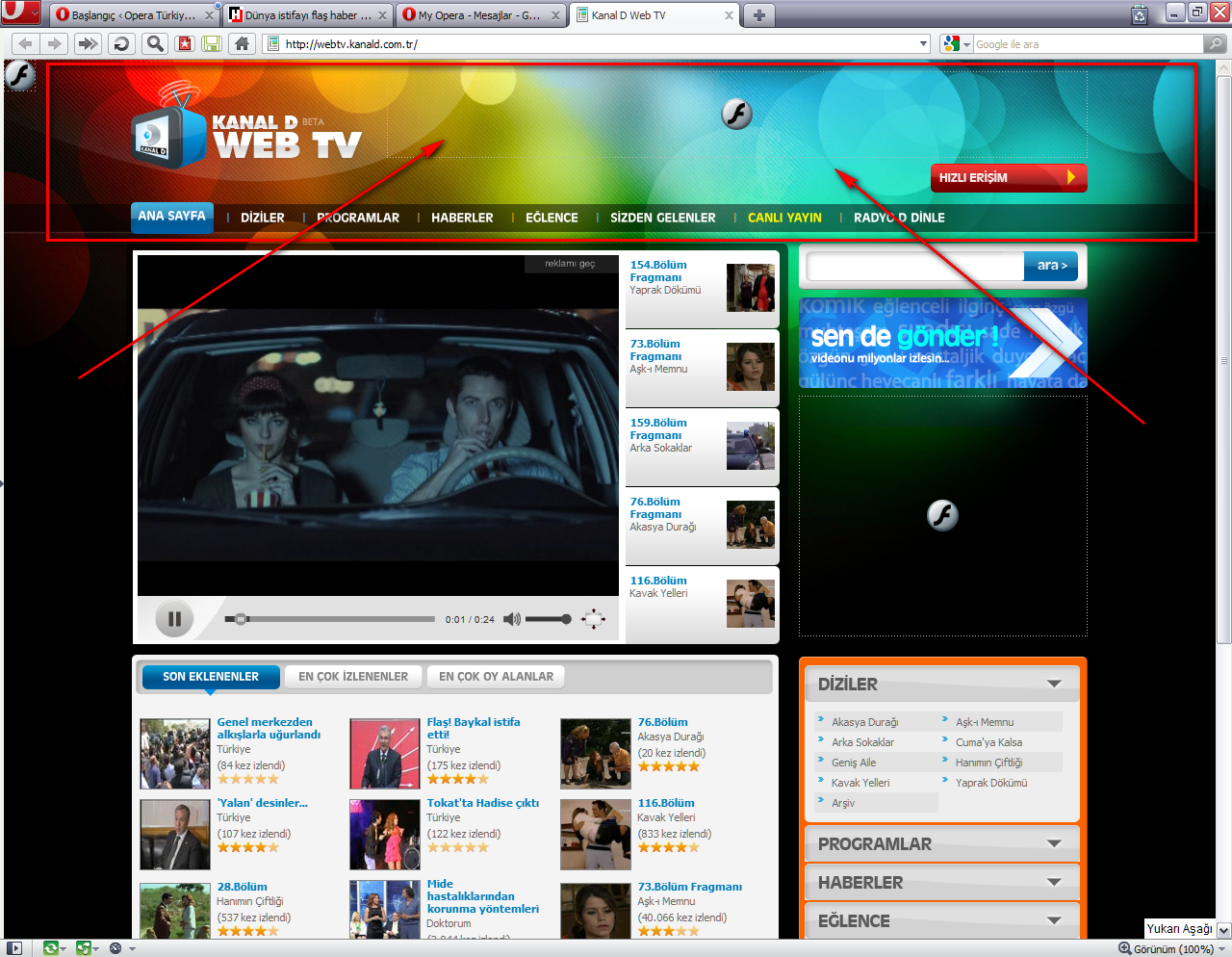Open the 73.Bölüm Fragmanı playlist thumbnail
The width and height of the screenshot is (1232, 957).
751,367
